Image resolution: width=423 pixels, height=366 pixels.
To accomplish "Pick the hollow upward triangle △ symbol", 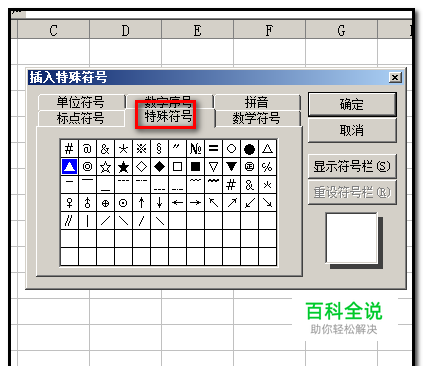I will click(x=267, y=149).
